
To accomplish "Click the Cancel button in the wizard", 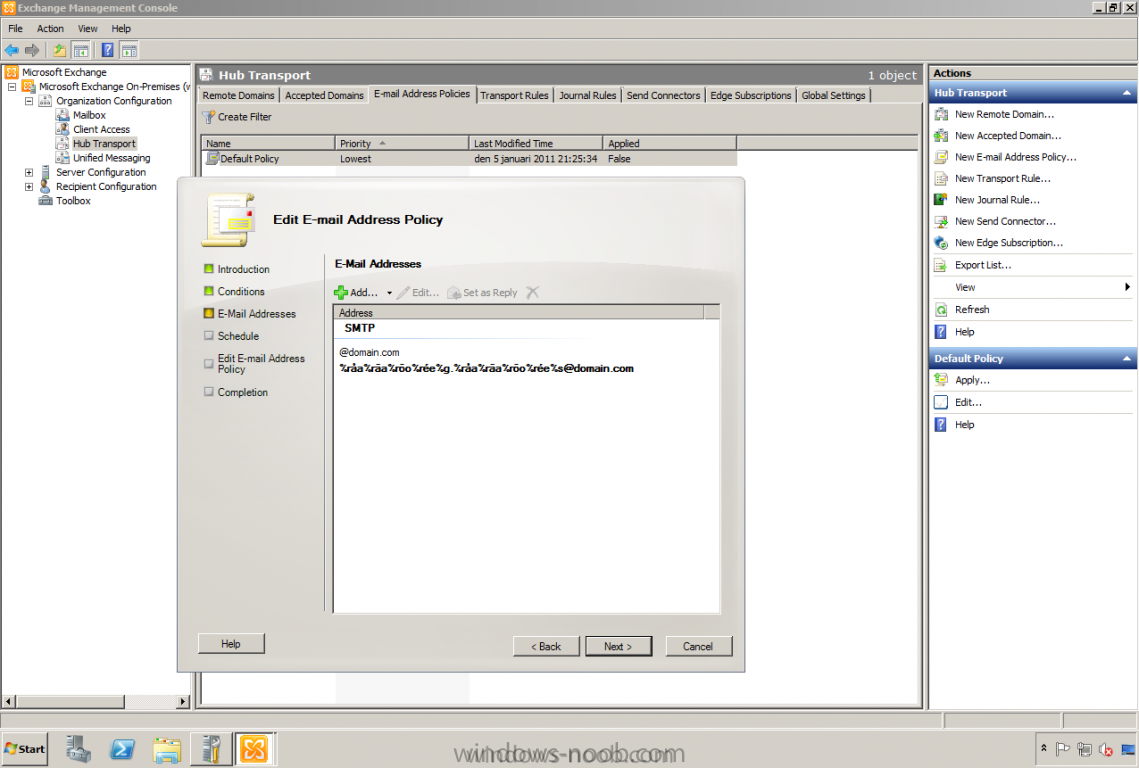I will [697, 646].
